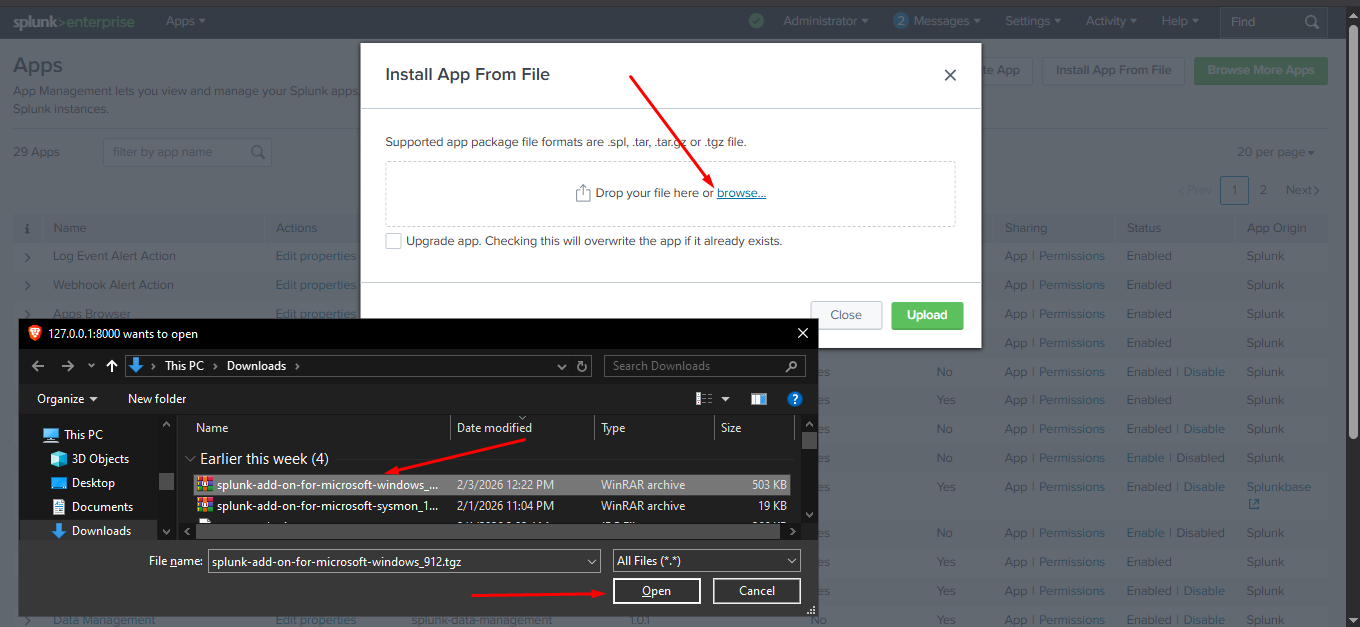Click the search icon in app name filter
Viewport: 1360px width, 627px height.
tap(258, 152)
